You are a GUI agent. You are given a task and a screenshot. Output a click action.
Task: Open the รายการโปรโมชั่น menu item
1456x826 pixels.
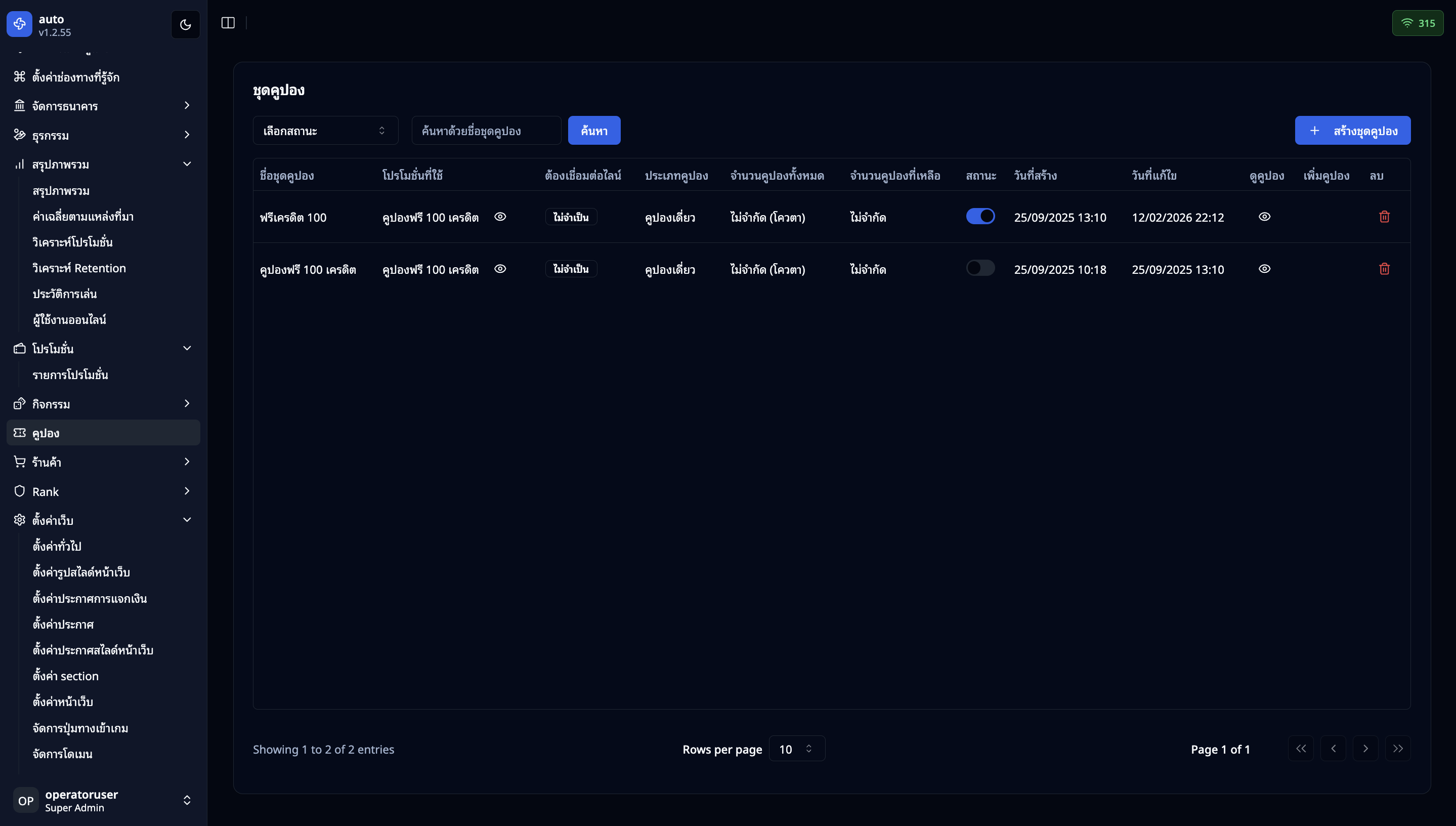70,375
